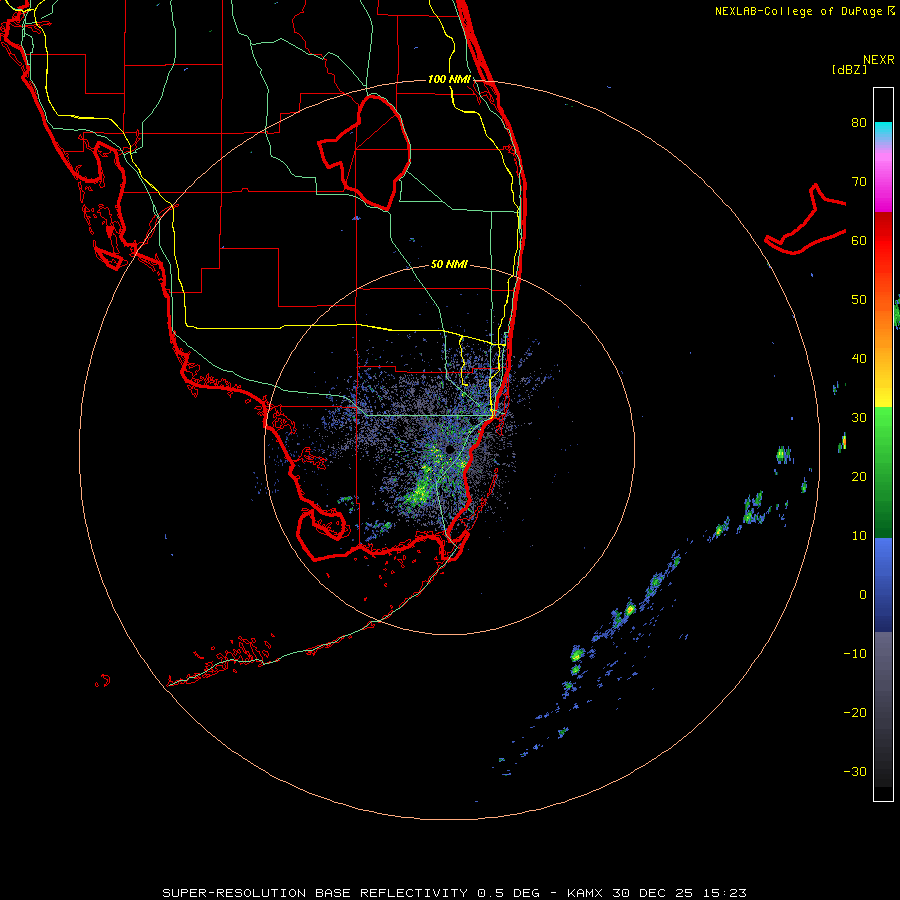The height and width of the screenshot is (900, 900).
Task: Click the Grand Bahama island outline
Action: 805,219
